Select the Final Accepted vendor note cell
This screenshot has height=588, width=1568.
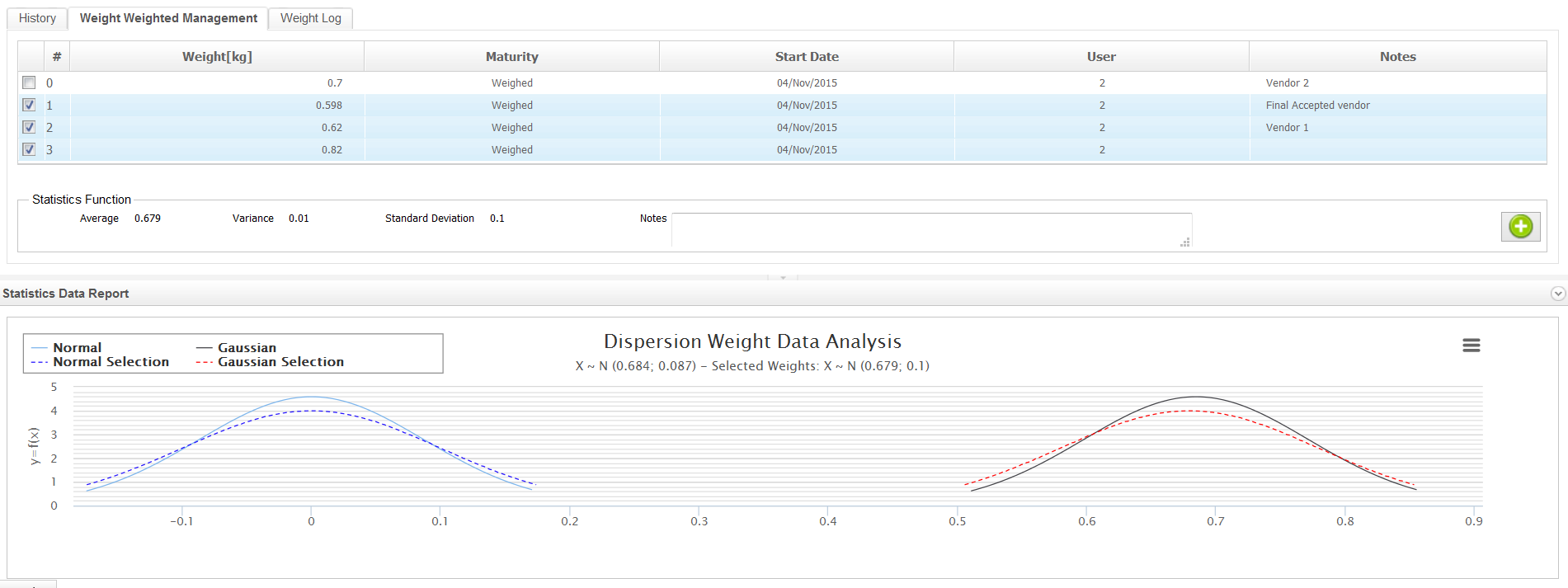click(x=1397, y=105)
